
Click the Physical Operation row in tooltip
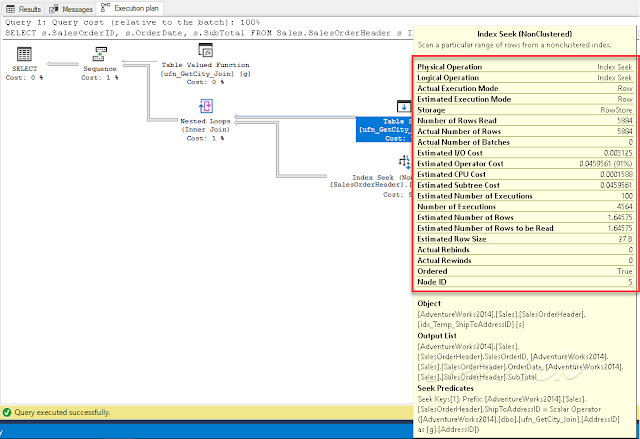point(524,67)
